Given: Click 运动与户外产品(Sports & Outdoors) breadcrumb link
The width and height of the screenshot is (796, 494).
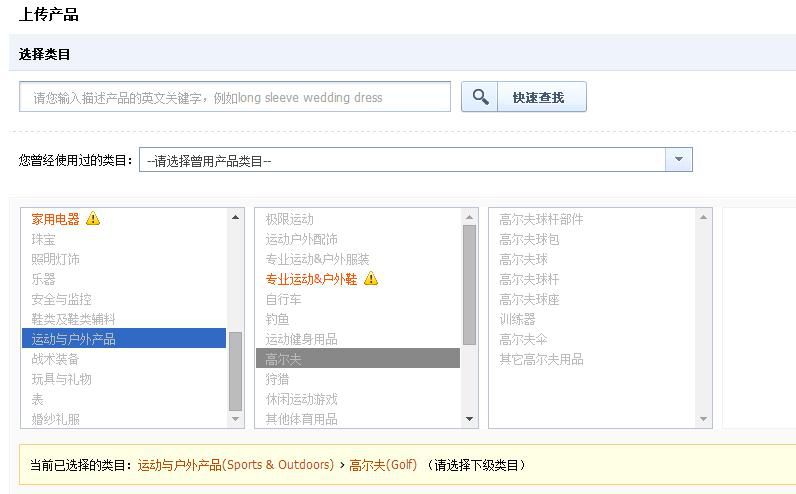Looking at the screenshot, I should [236, 465].
